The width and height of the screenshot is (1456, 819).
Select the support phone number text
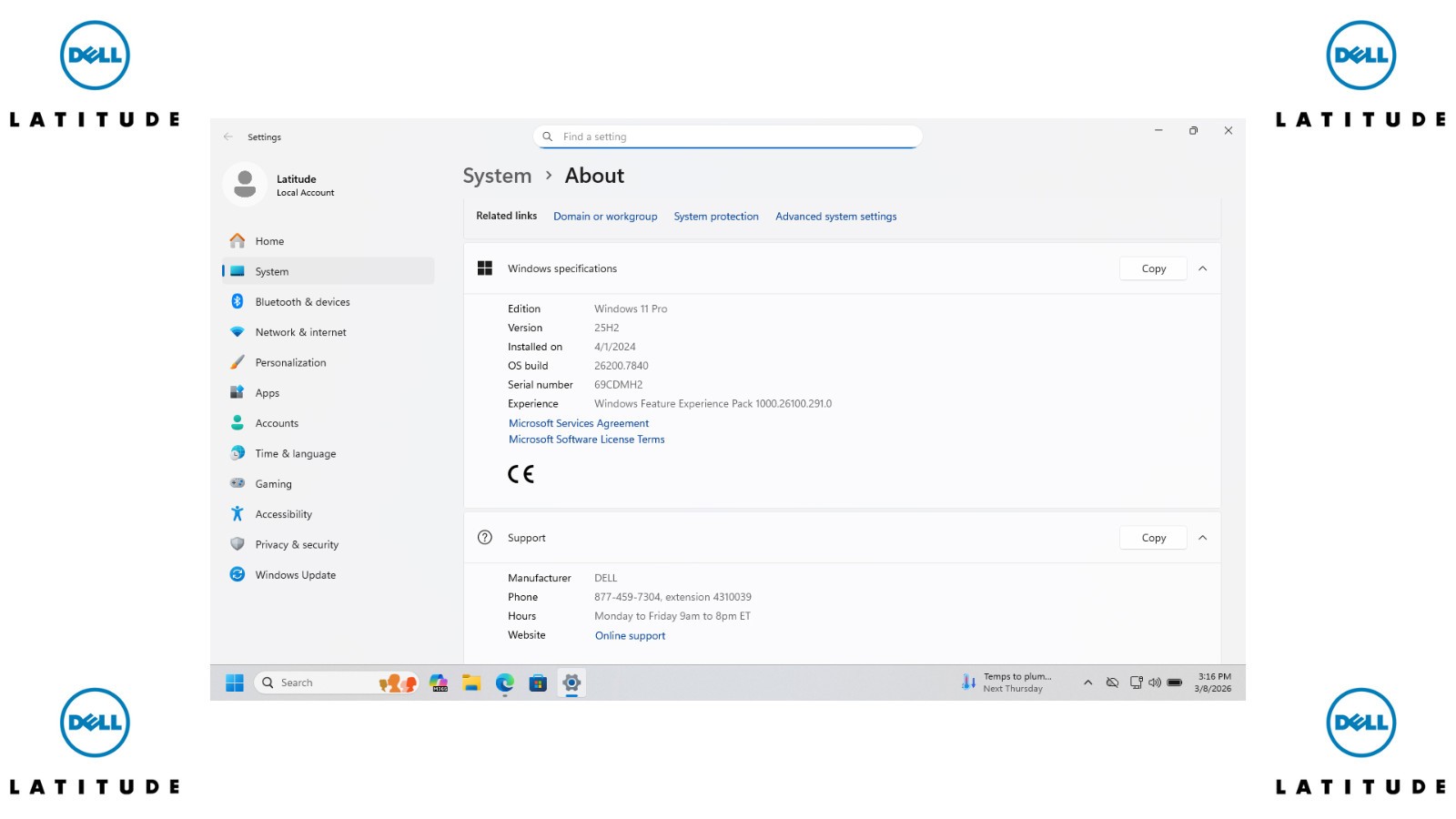pos(673,597)
